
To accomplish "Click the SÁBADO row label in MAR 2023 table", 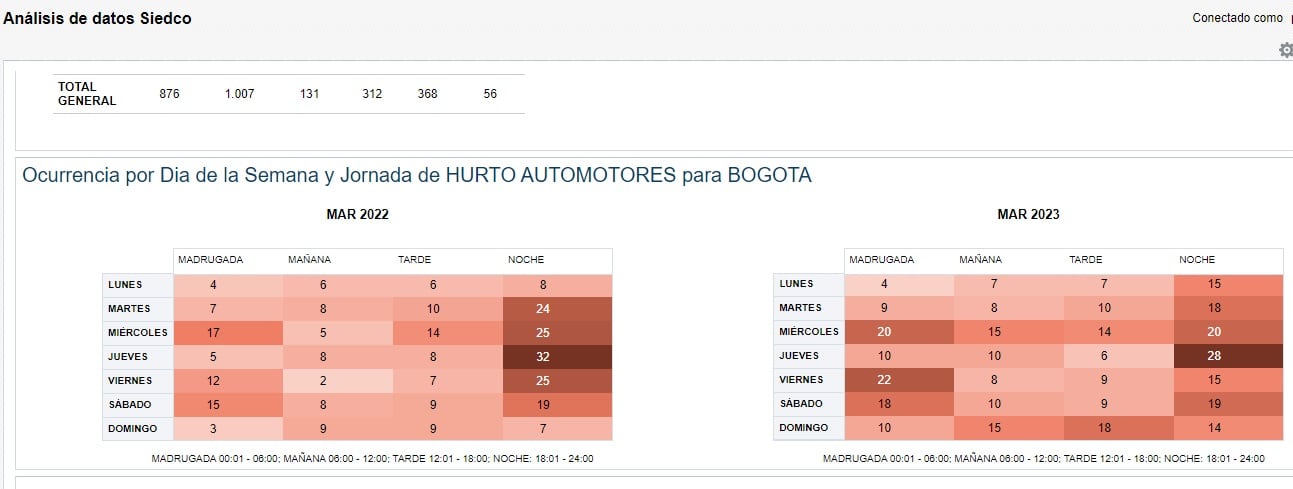I will (801, 404).
